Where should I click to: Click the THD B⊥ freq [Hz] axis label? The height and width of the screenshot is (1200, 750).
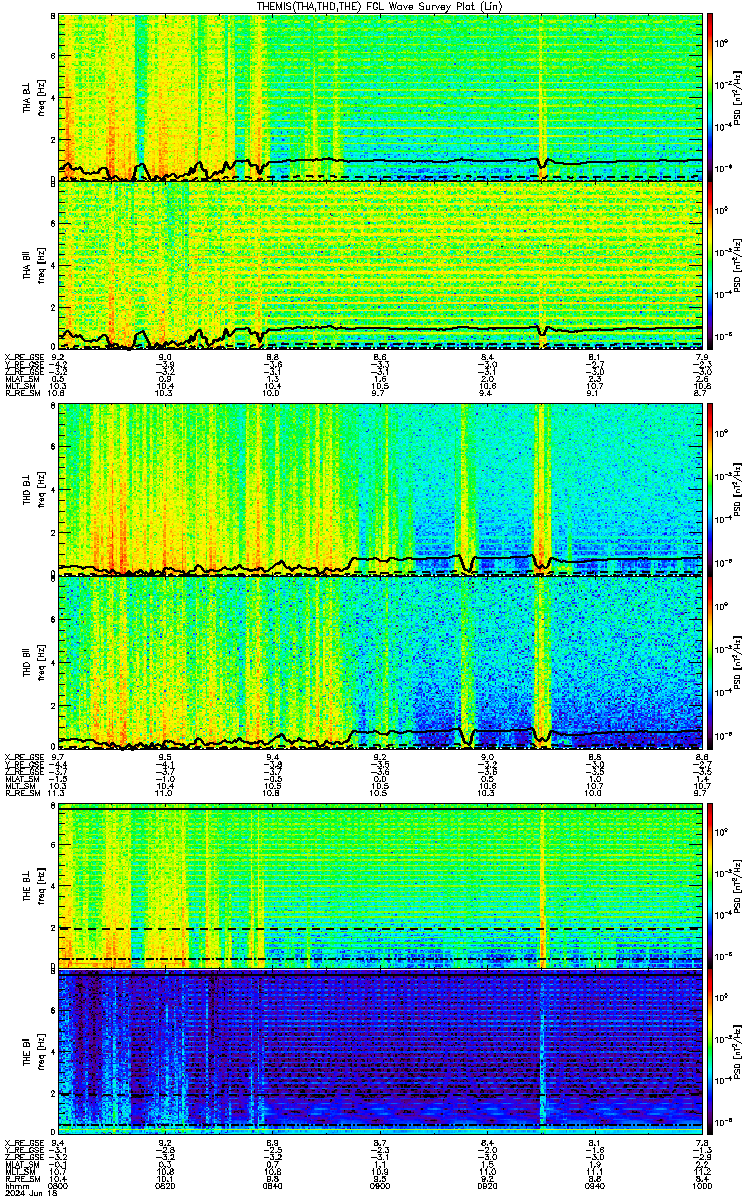point(32,489)
